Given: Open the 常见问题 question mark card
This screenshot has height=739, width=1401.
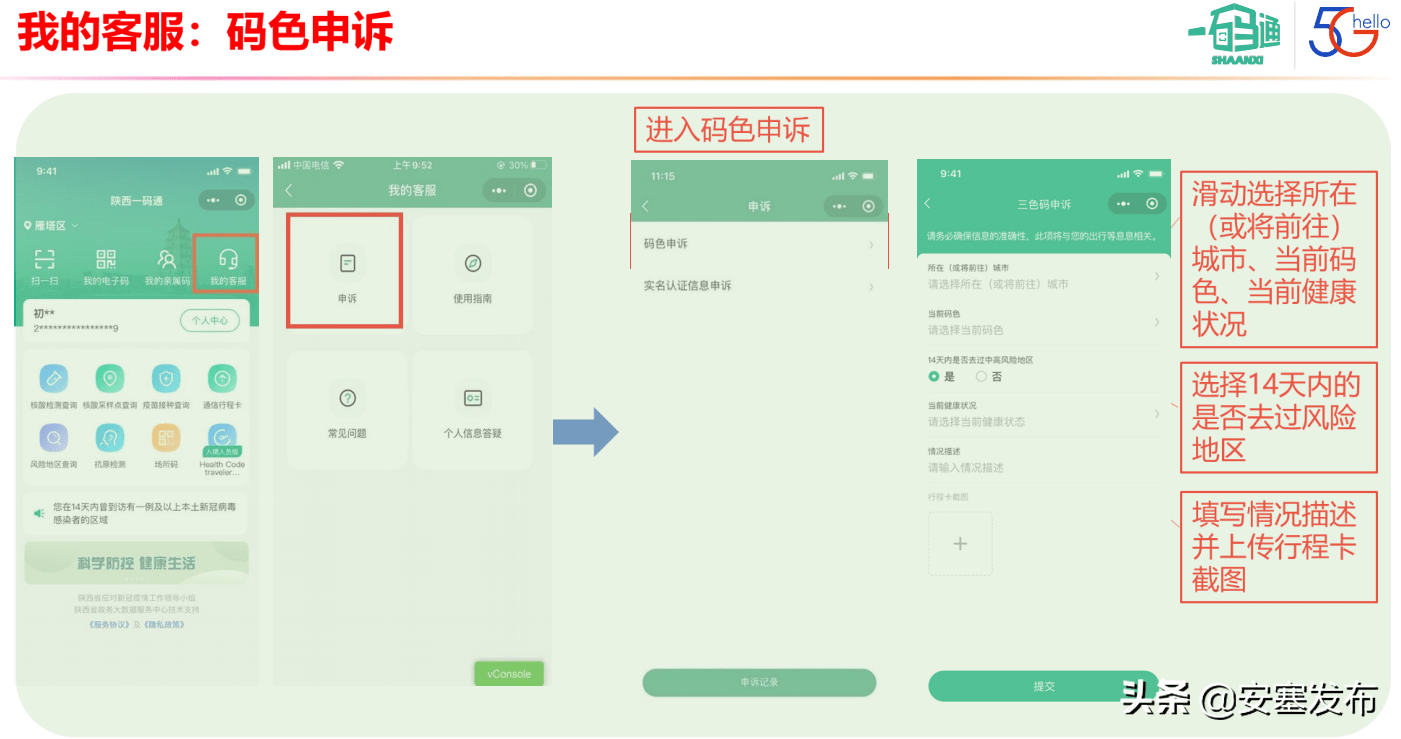Looking at the screenshot, I should click(x=347, y=410).
